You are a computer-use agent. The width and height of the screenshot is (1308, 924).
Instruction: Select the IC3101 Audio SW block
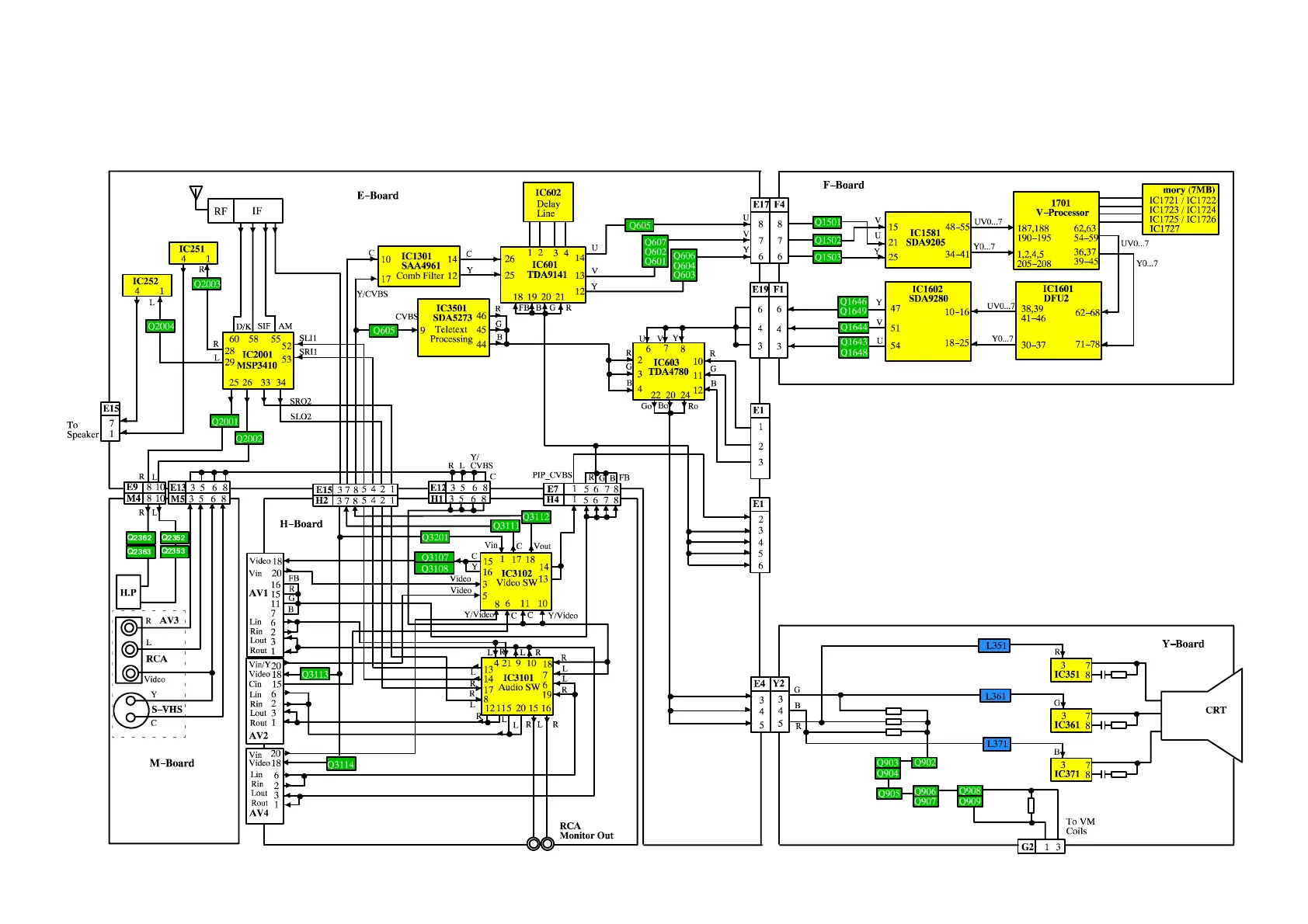pos(517,686)
